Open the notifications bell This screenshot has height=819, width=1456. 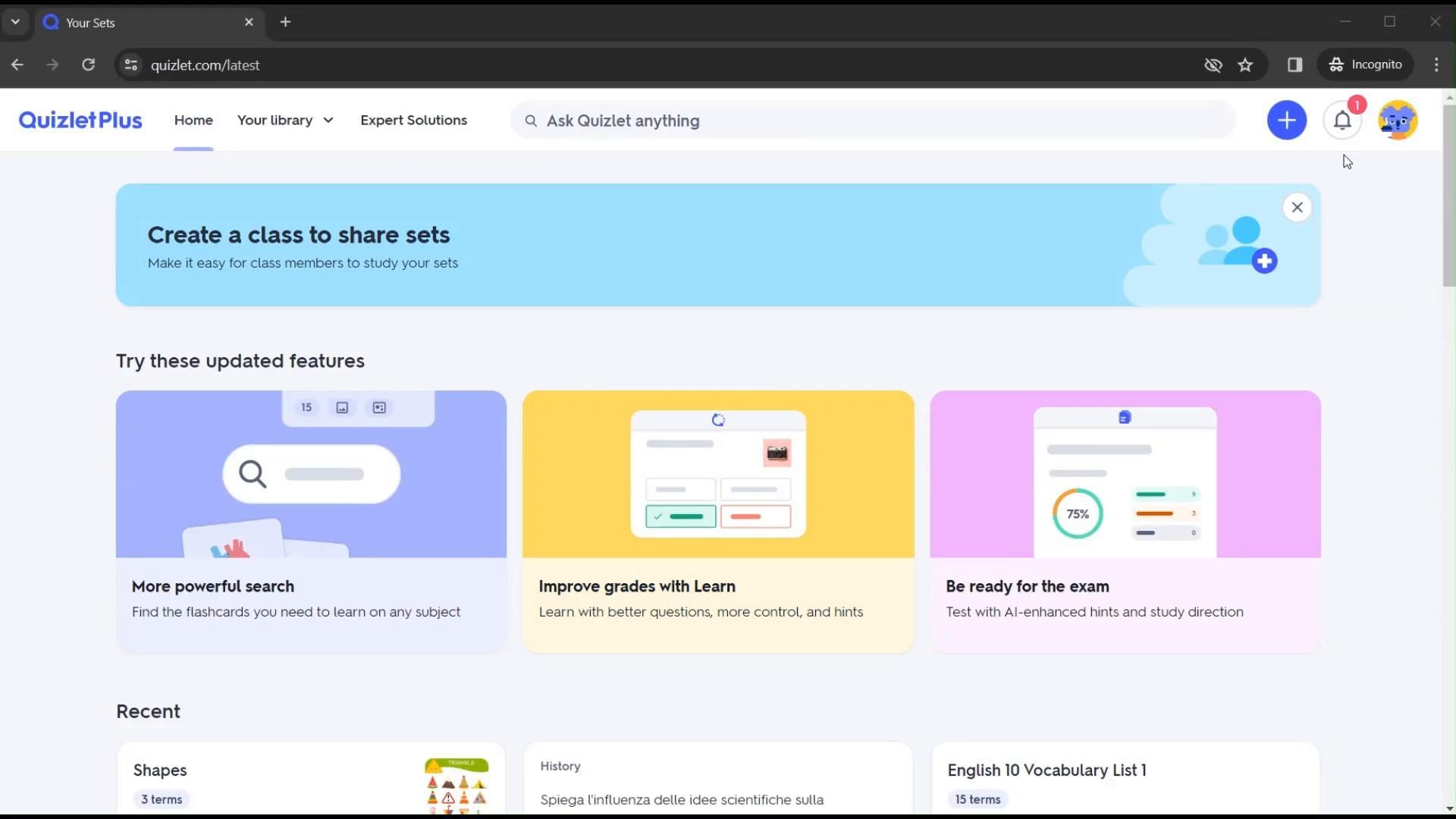click(1342, 121)
